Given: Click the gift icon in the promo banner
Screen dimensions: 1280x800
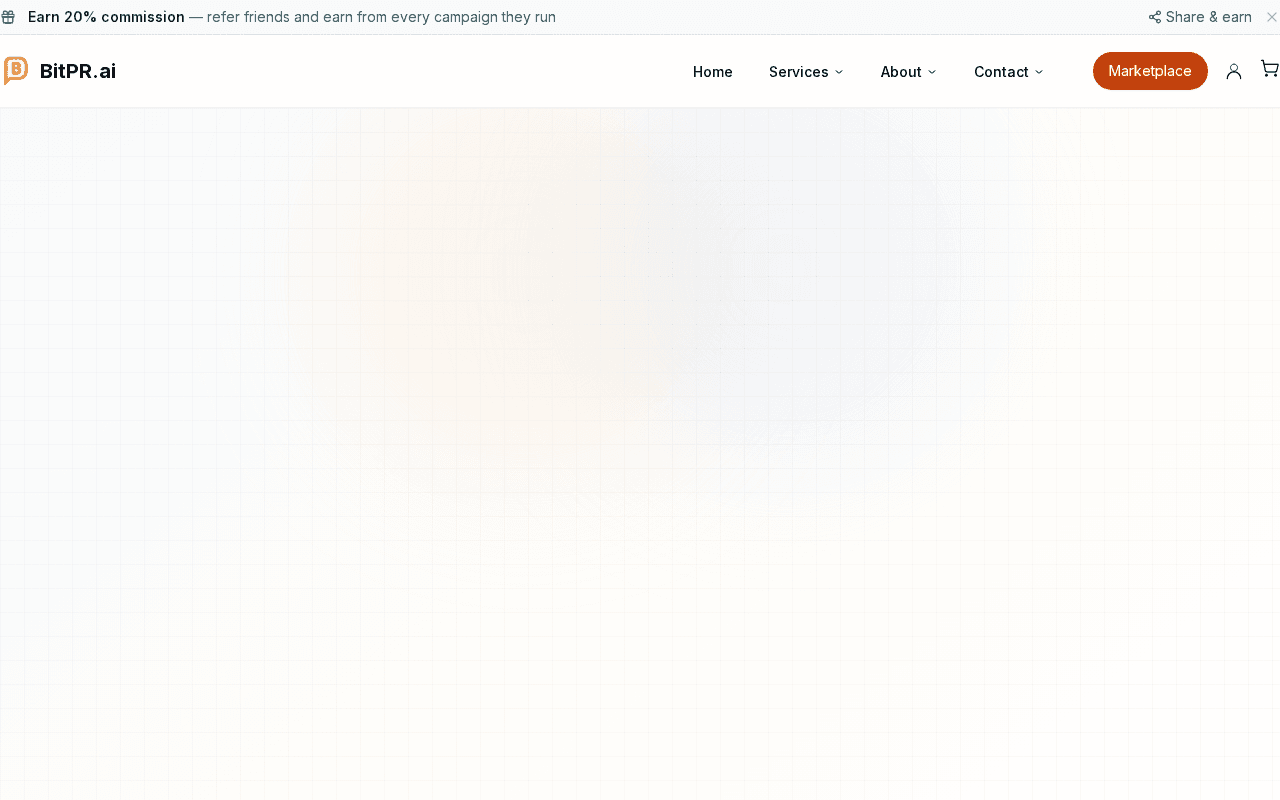Looking at the screenshot, I should coord(8,17).
